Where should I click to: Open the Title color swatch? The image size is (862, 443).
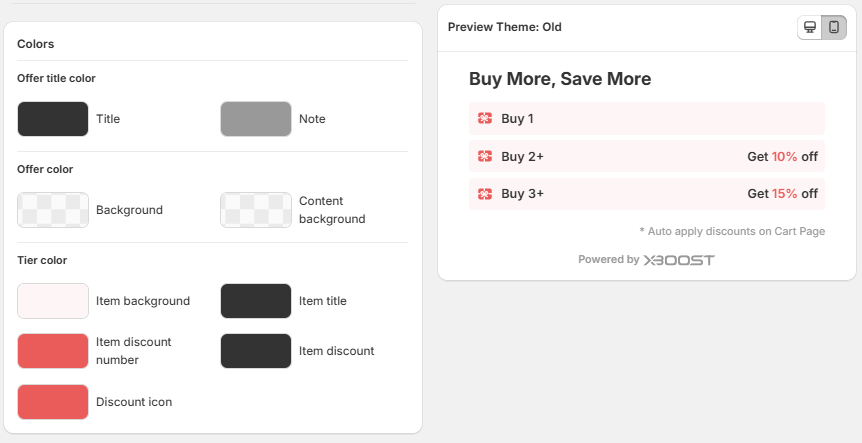coord(53,119)
